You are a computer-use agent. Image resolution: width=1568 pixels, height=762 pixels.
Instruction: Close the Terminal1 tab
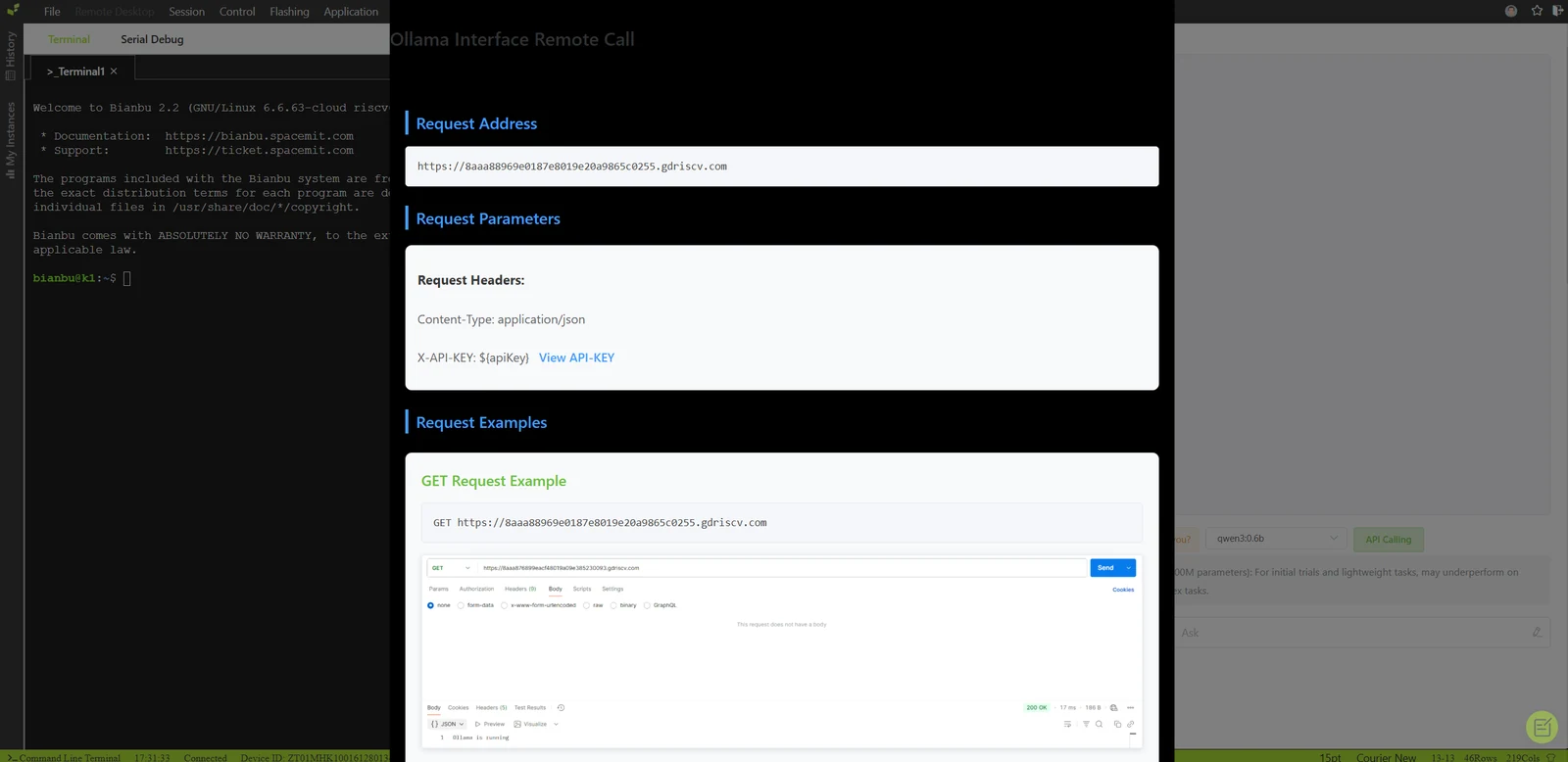coord(114,71)
